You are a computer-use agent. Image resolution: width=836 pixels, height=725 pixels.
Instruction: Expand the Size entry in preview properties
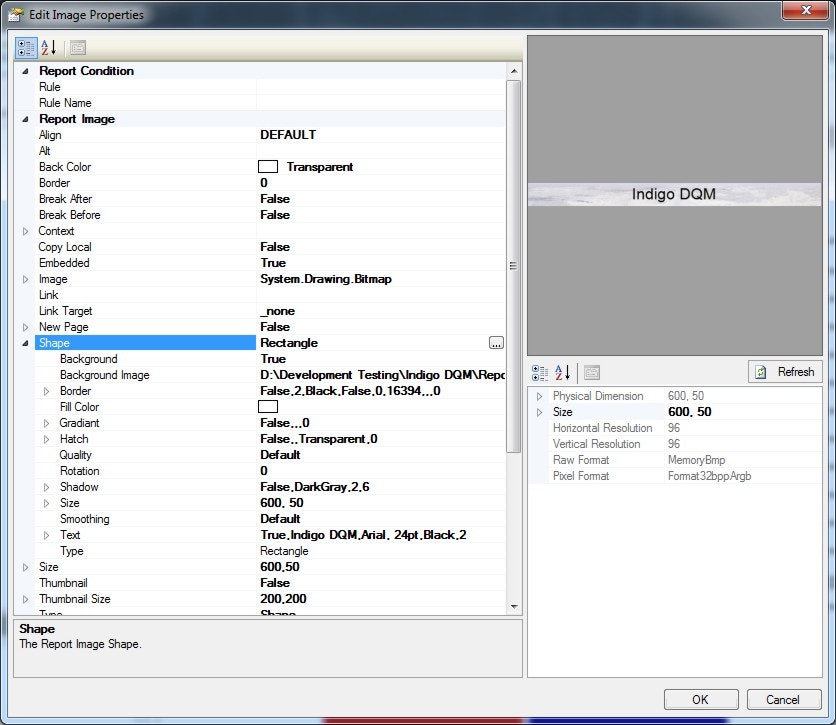click(x=538, y=411)
